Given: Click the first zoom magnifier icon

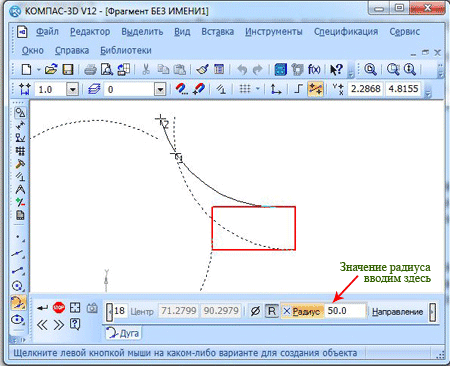Looking at the screenshot, I should click(370, 70).
